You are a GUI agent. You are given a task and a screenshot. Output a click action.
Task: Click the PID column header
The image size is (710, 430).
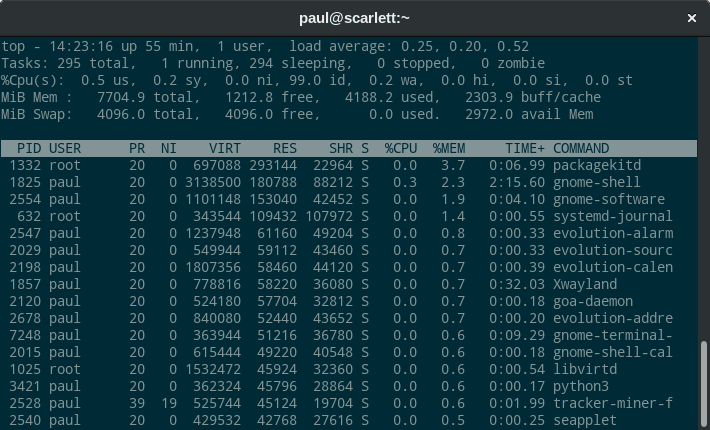point(28,148)
